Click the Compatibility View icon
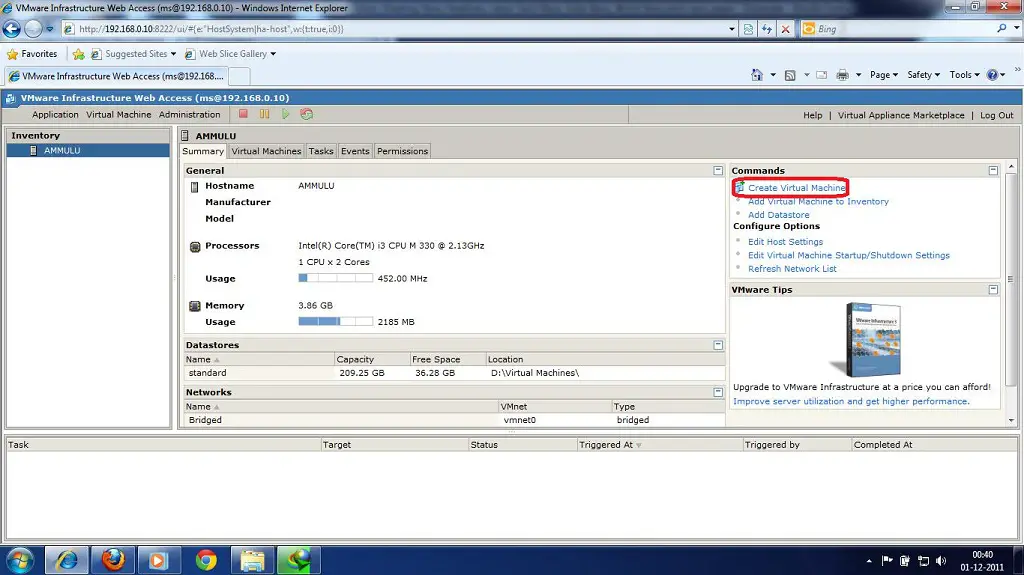 click(x=748, y=29)
